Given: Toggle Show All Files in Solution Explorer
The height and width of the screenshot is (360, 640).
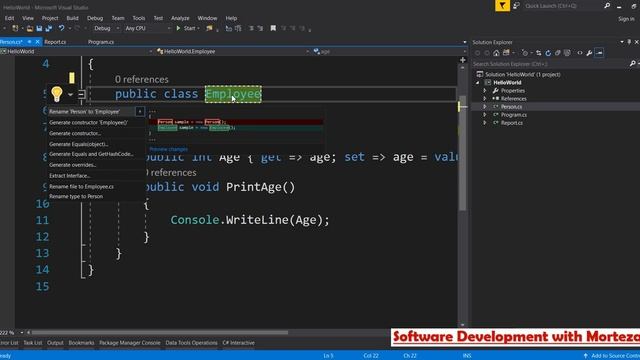Looking at the screenshot, I should 567,53.
